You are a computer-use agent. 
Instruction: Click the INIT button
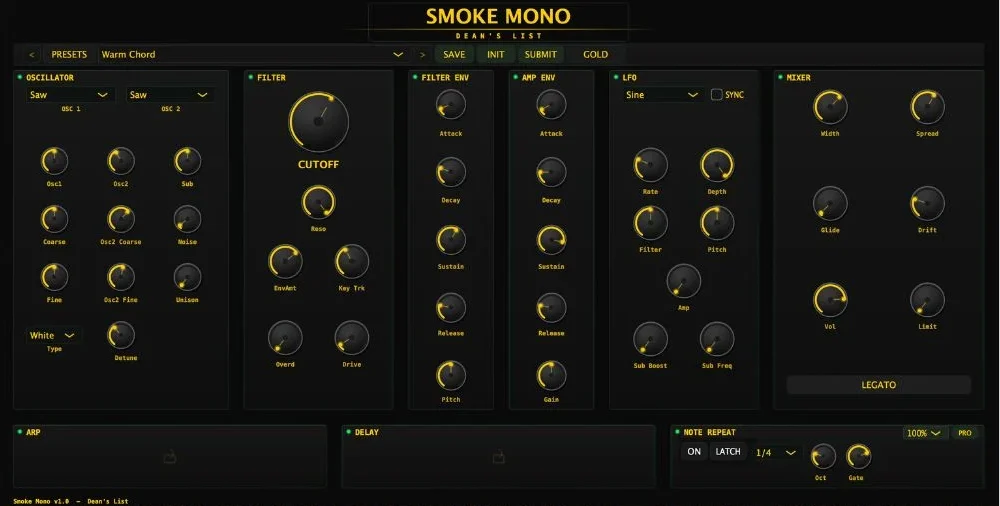click(496, 55)
